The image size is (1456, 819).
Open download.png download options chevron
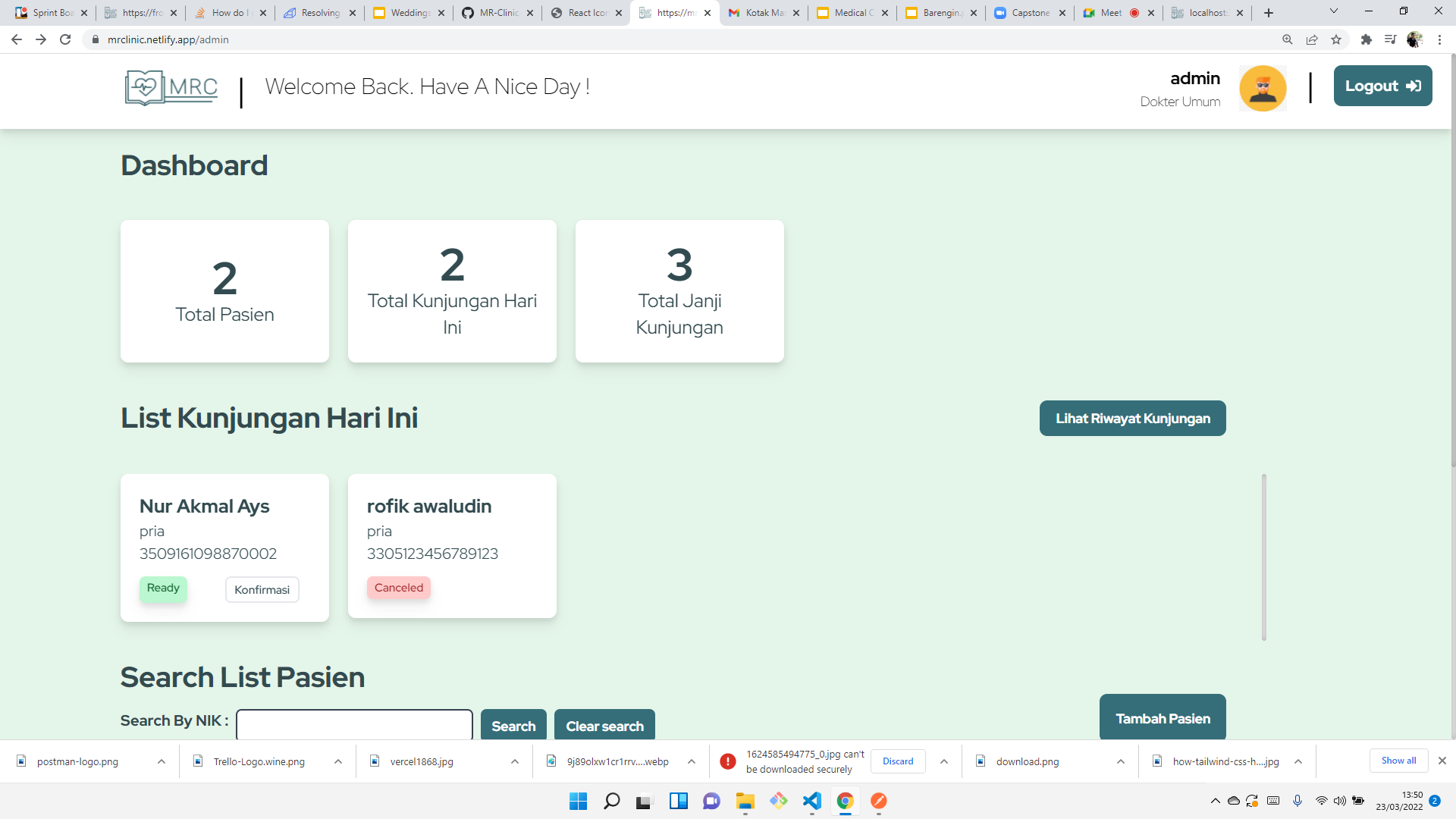tap(1121, 761)
